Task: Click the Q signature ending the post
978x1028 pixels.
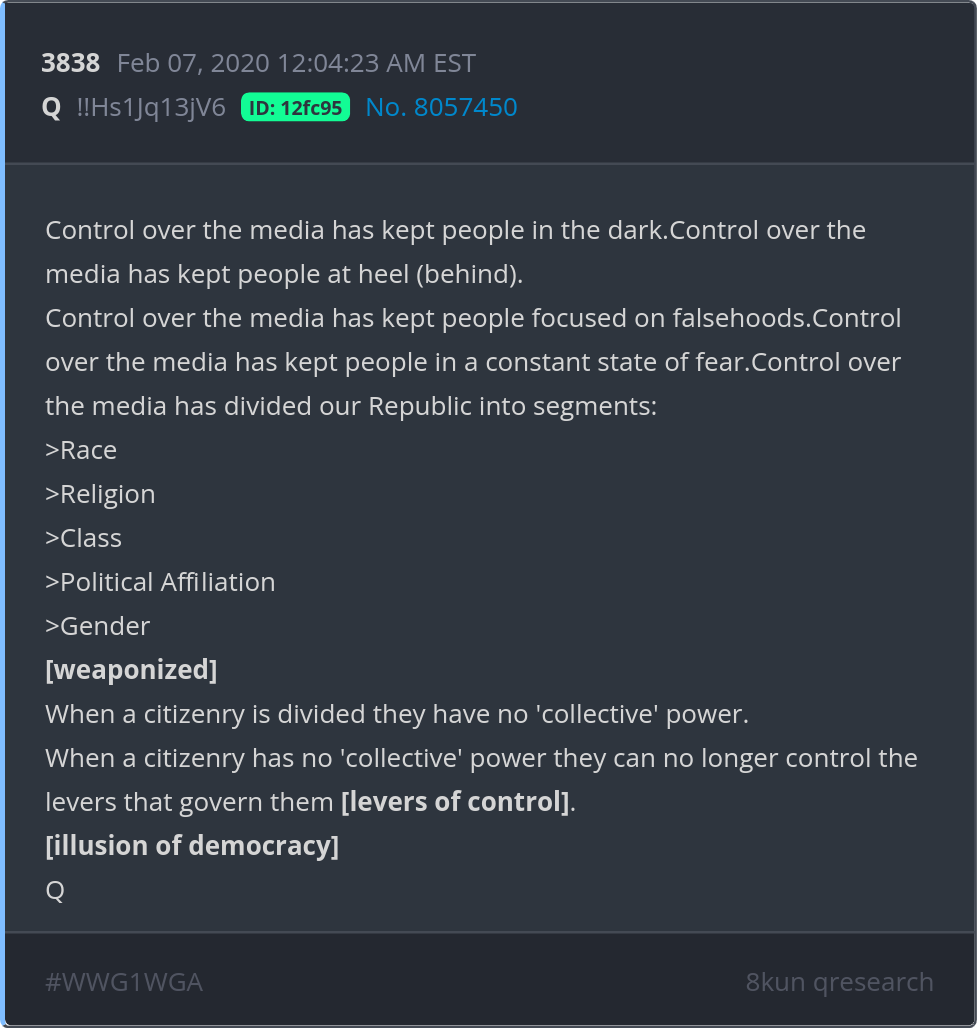Action: click(x=55, y=890)
